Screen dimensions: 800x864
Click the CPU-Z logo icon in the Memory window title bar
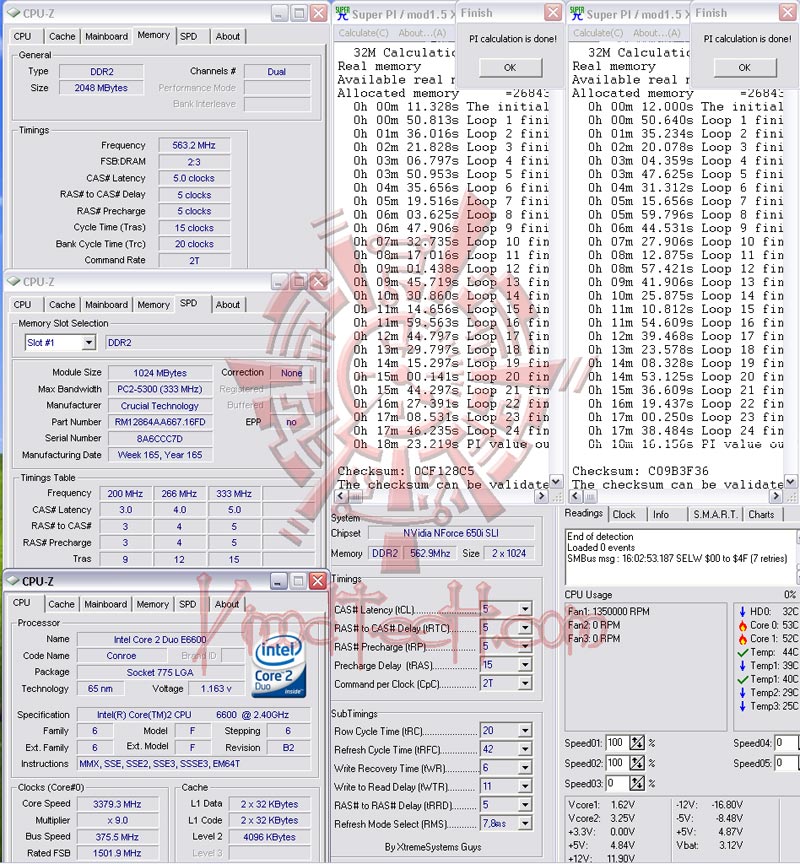pos(13,13)
